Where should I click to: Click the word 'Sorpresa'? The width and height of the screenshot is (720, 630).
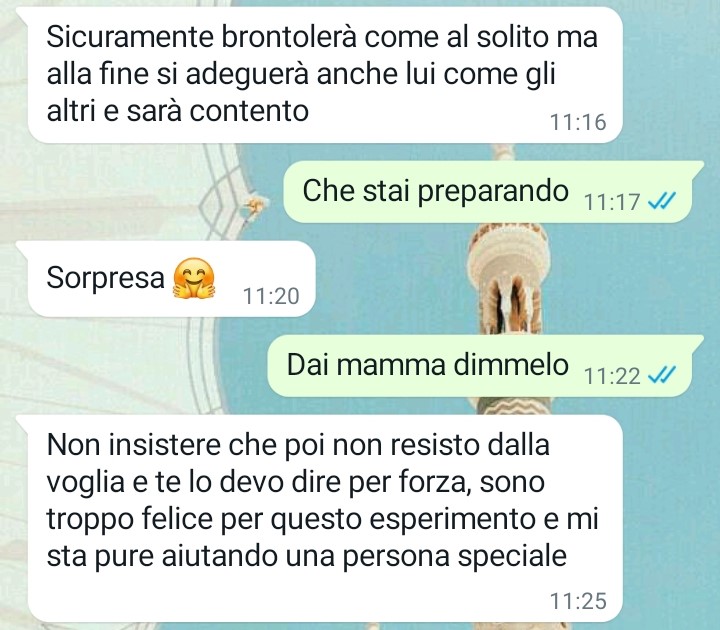point(106,278)
